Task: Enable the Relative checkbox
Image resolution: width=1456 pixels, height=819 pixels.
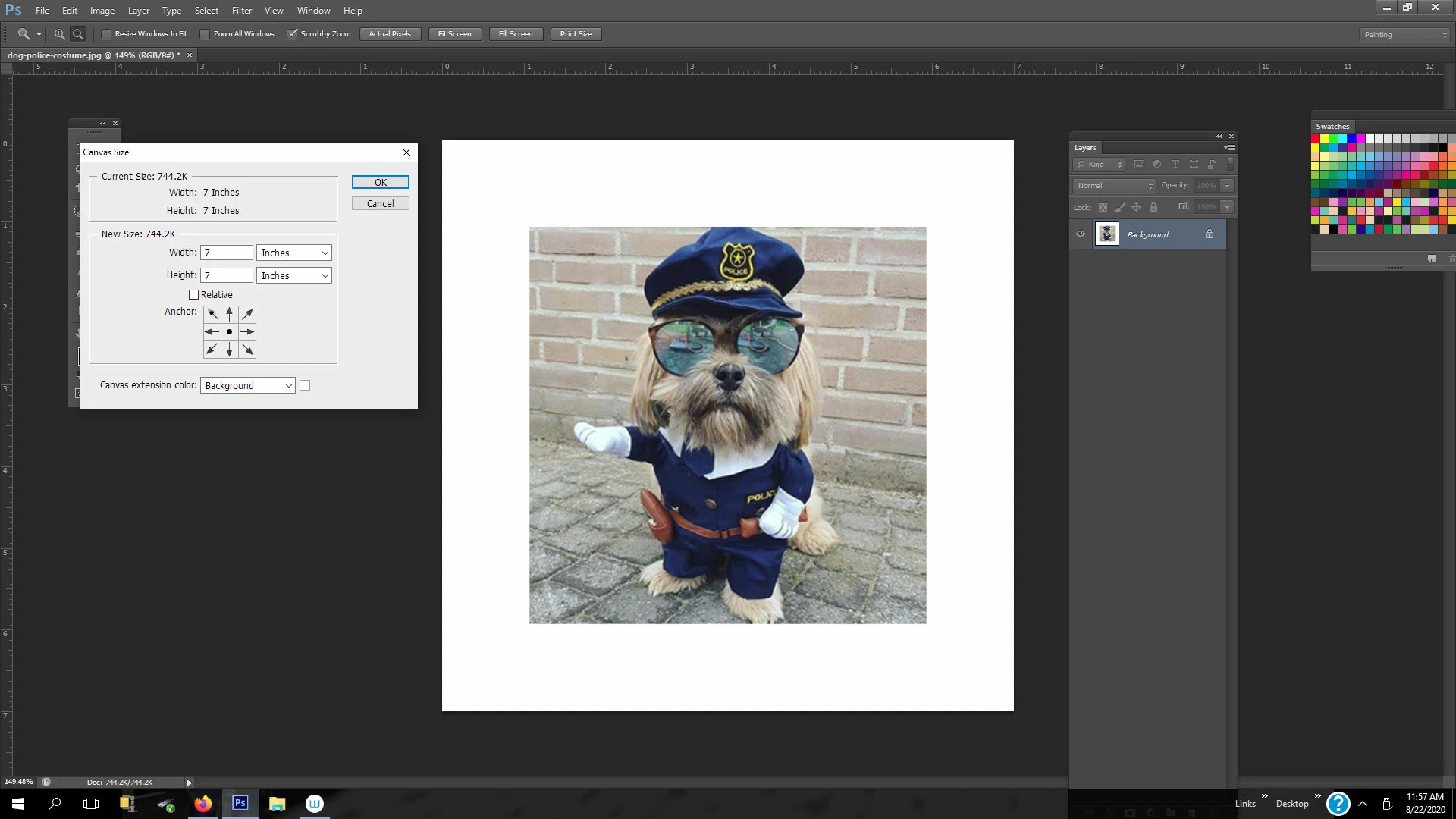Action: click(x=193, y=295)
